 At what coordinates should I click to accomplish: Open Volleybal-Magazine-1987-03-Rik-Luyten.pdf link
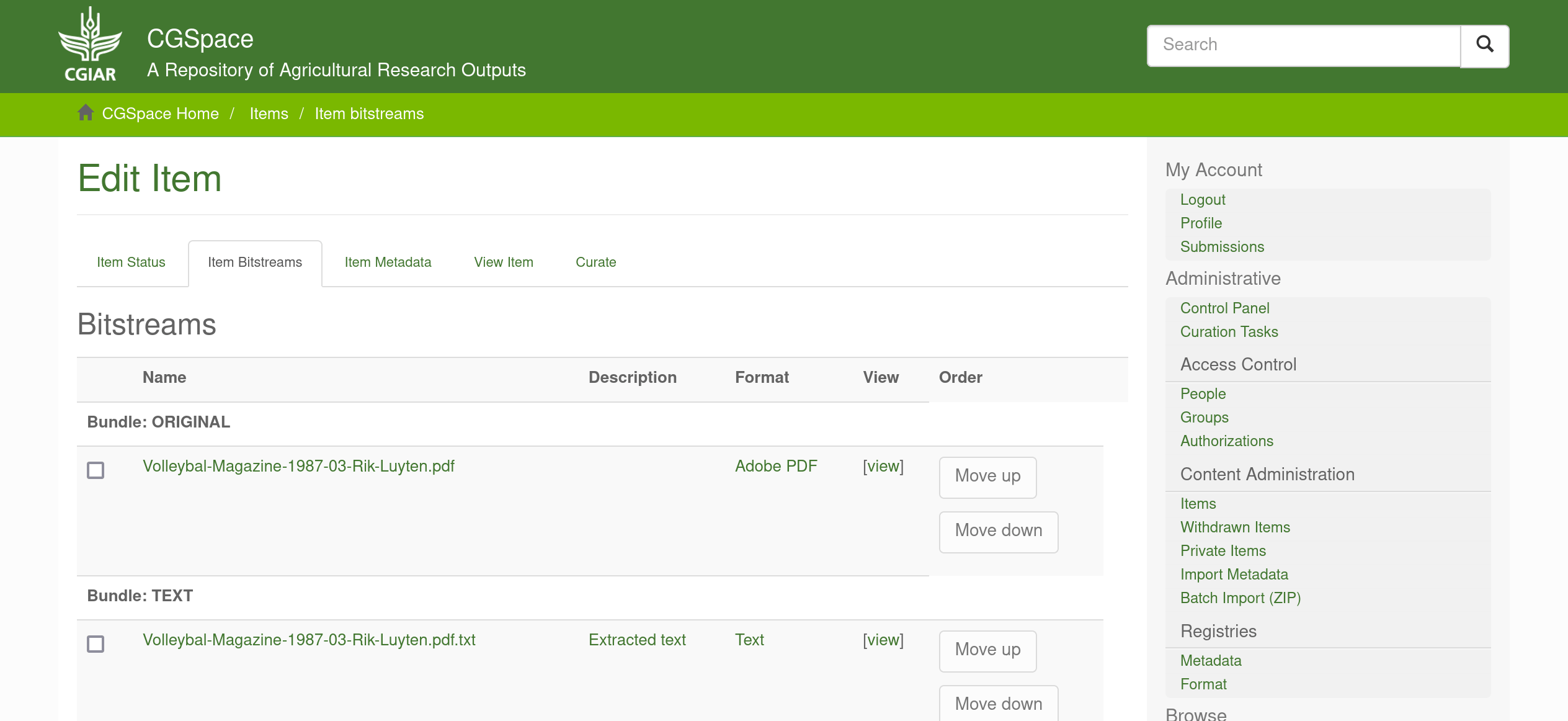pyautogui.click(x=298, y=466)
